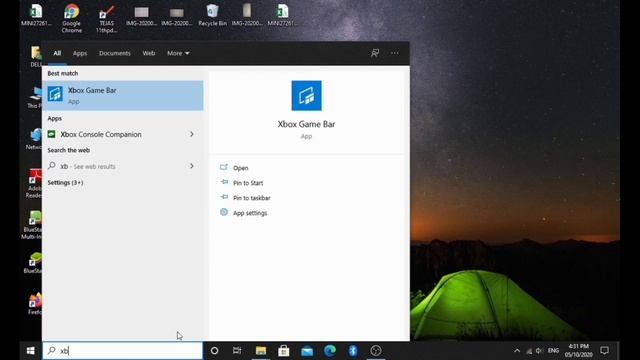Switch to the Documents search tab
Screen dimensions: 640x360
coord(115,53)
